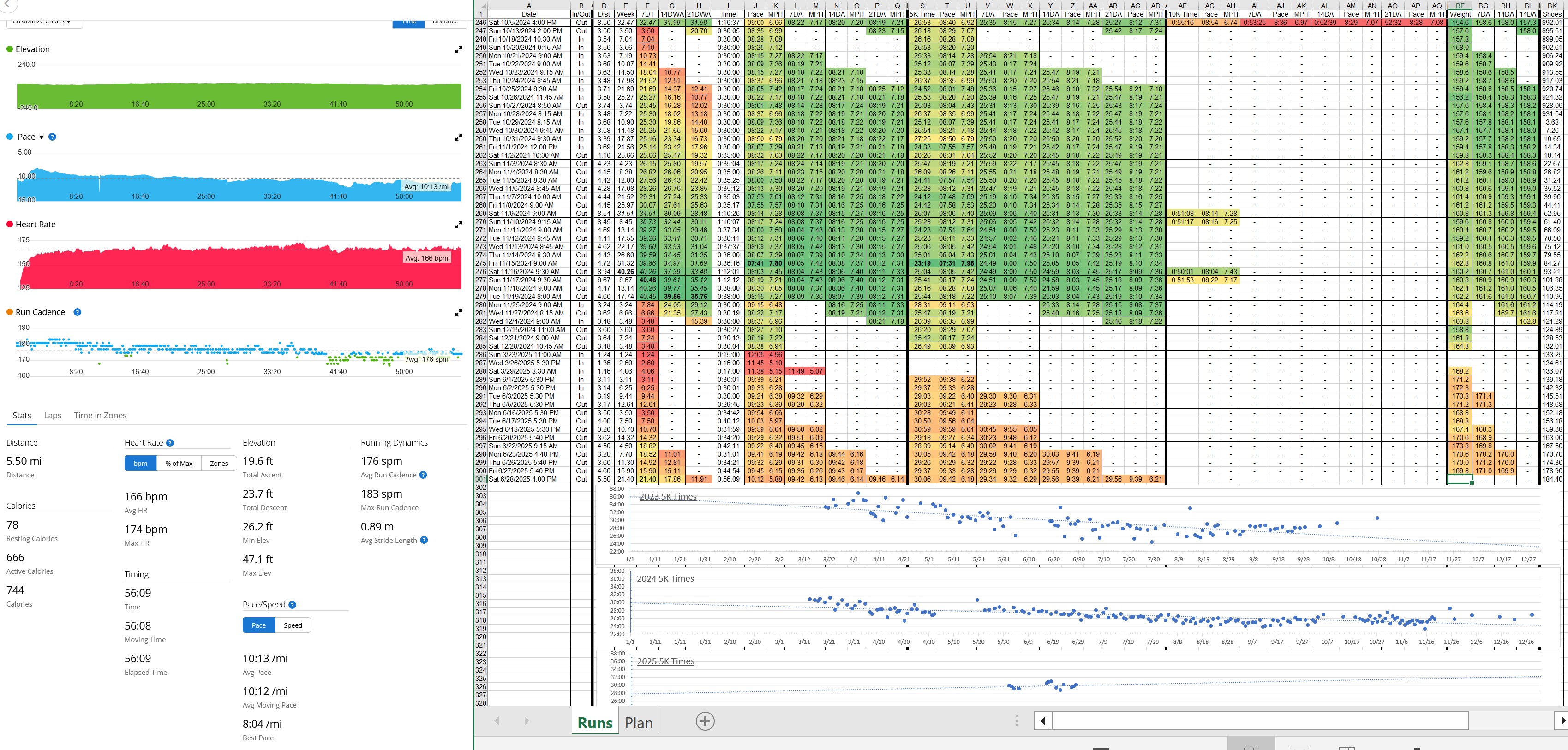
Task: Select the Shoes header cell
Action: (x=1551, y=14)
